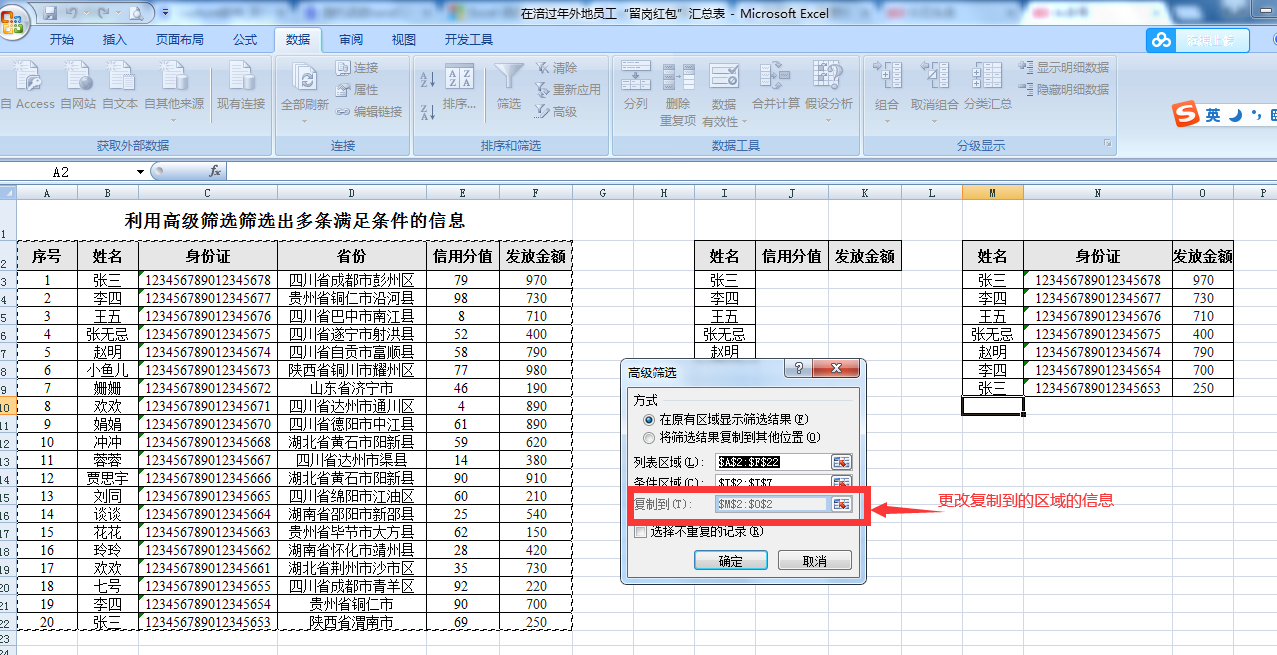This screenshot has width=1277, height=655.
Task: Open the Name Box dropdown arrow
Action: [x=140, y=172]
